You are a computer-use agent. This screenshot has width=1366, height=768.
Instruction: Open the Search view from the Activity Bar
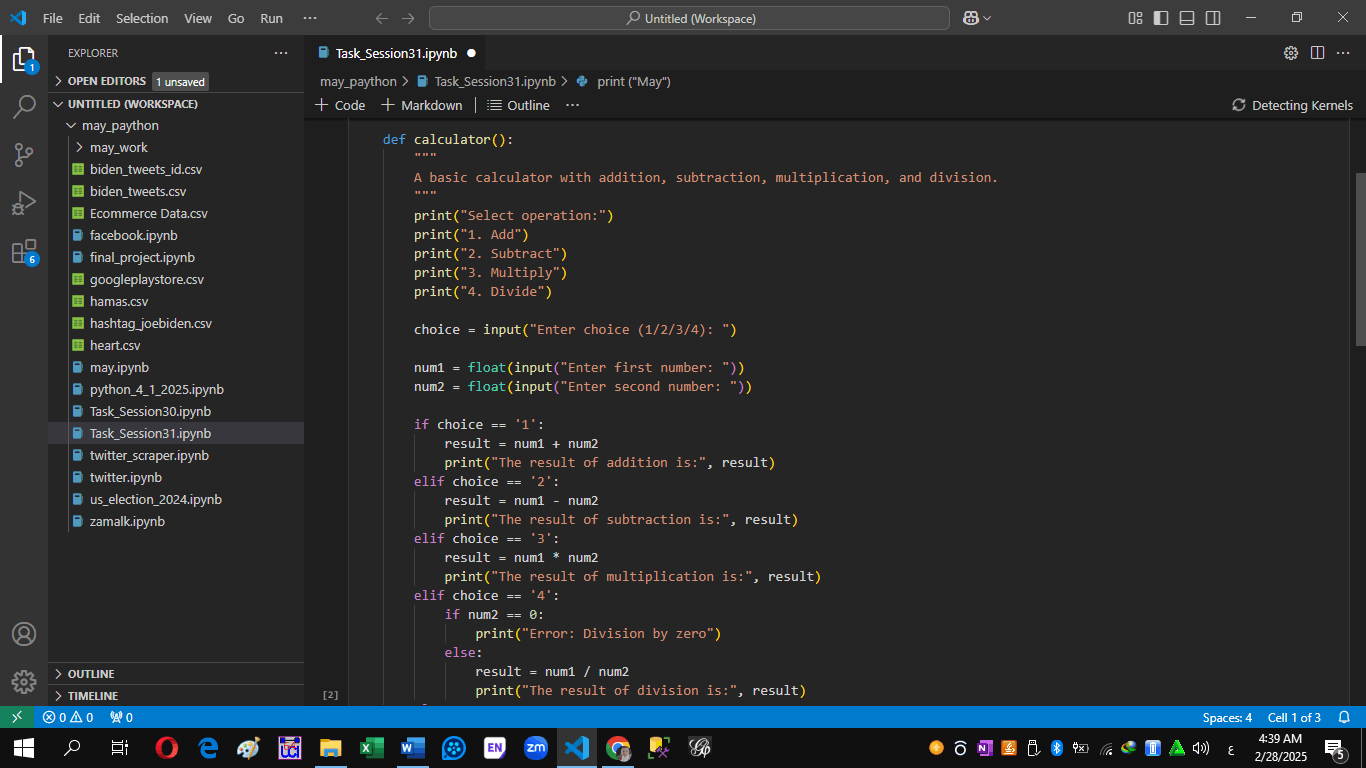point(24,105)
